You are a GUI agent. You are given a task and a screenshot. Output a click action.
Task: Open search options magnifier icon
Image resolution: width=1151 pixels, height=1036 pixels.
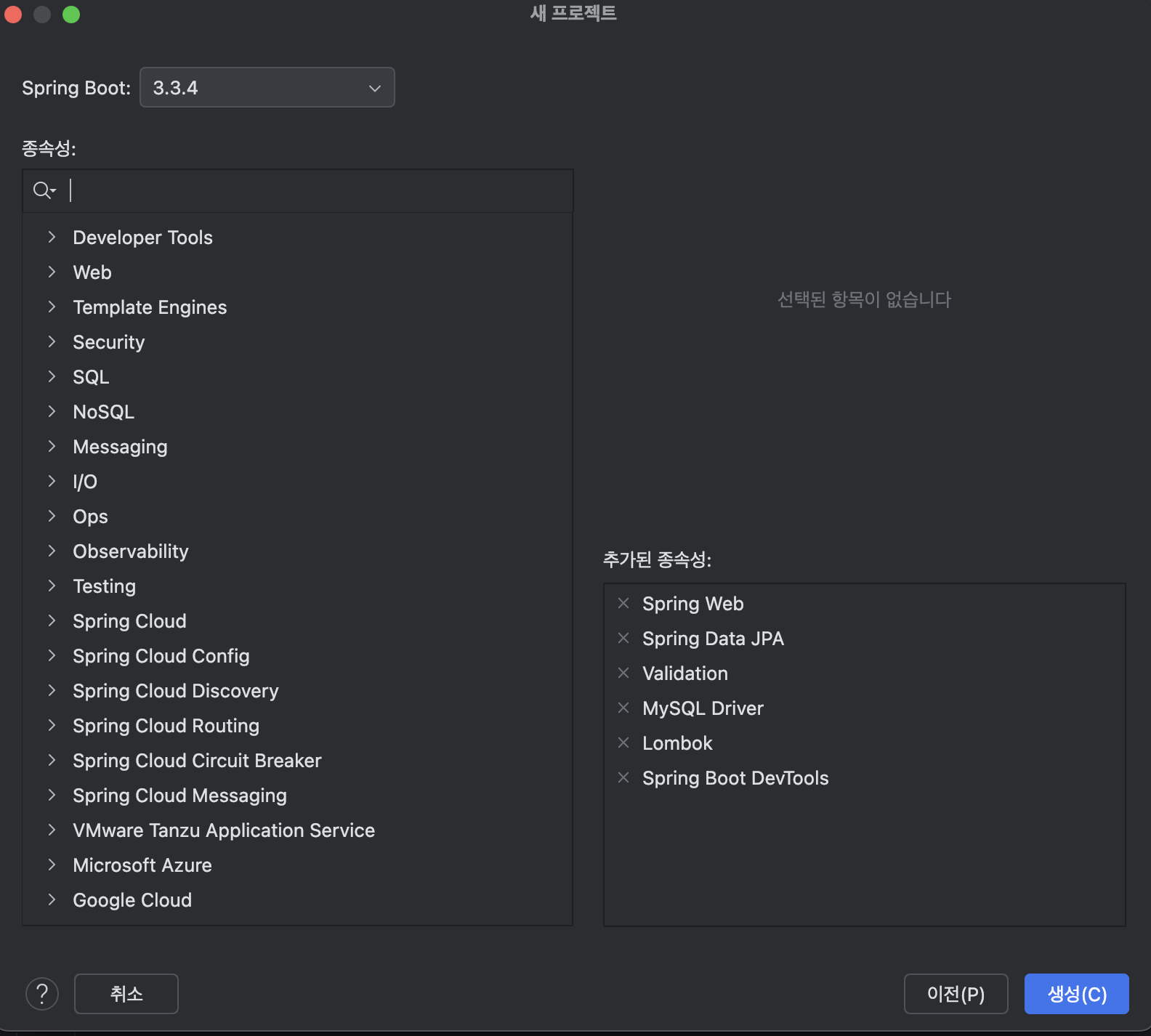pyautogui.click(x=44, y=190)
